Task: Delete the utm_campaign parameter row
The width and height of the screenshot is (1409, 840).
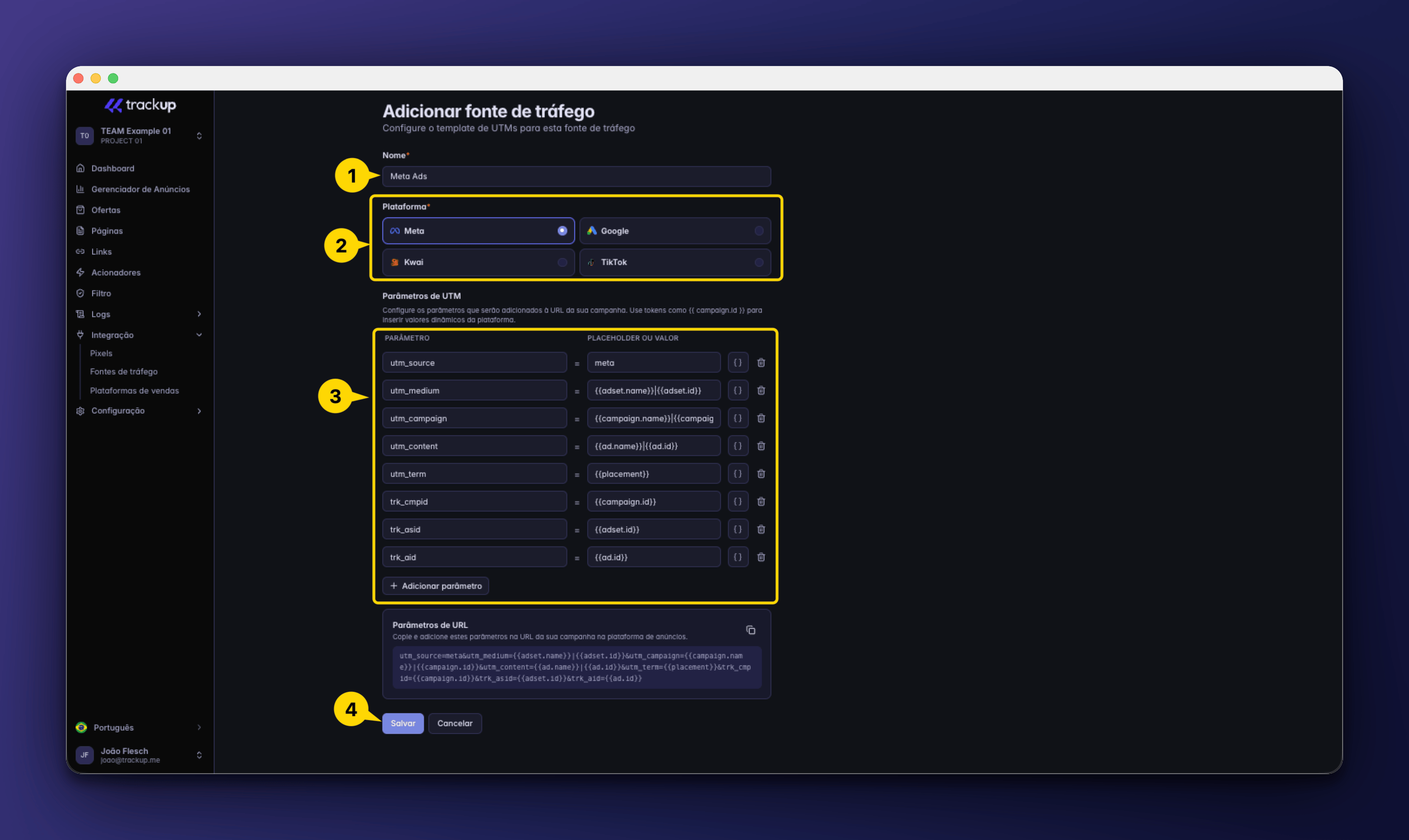Action: (762, 418)
